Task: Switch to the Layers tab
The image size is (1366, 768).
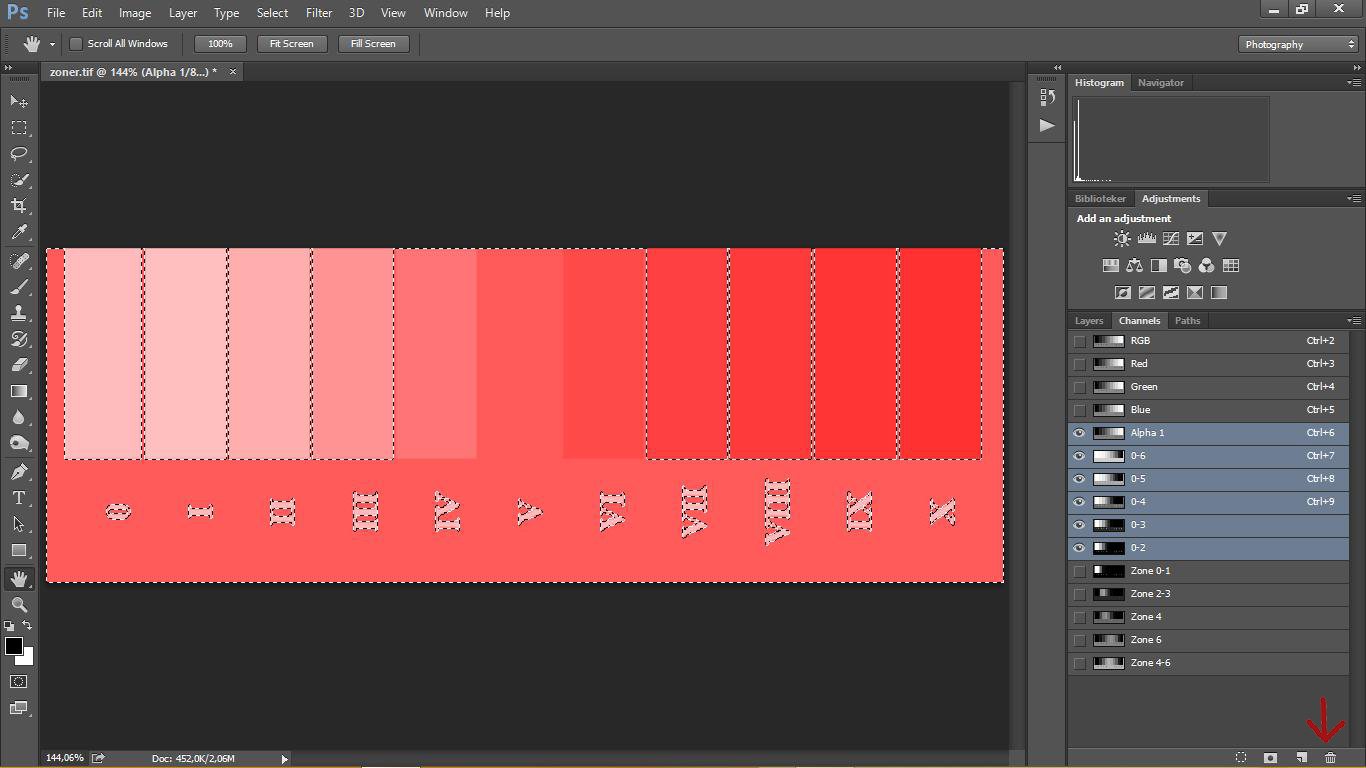Action: coord(1088,321)
